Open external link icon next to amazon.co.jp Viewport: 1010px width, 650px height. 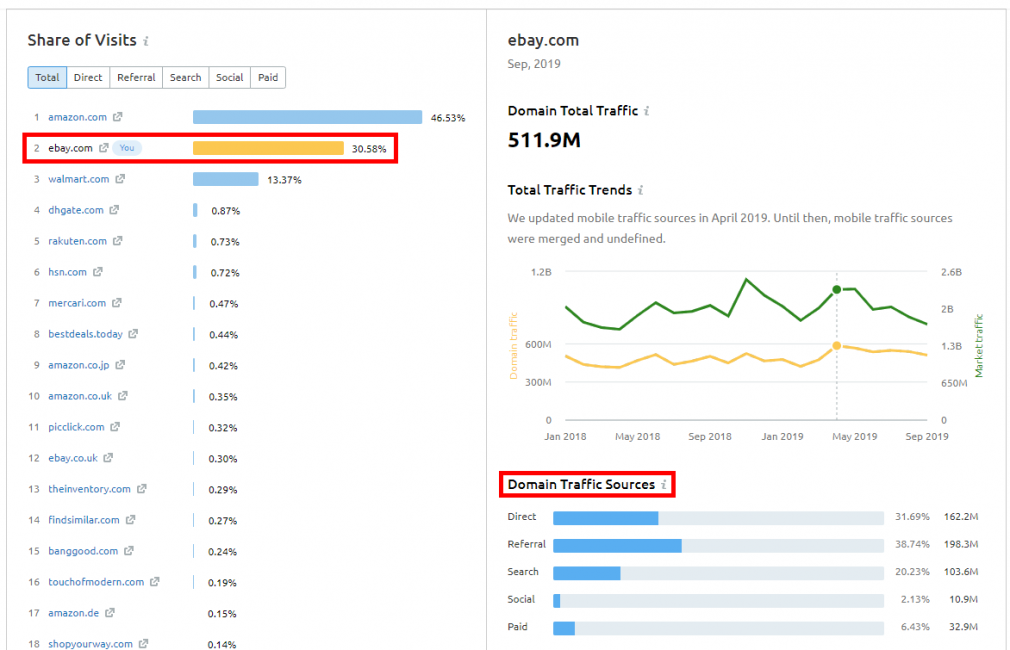click(120, 365)
